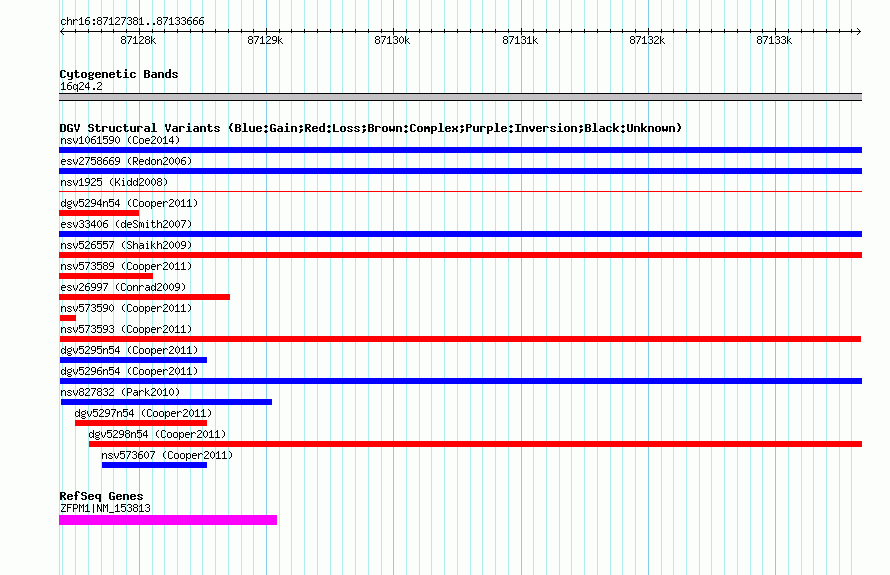Select the esv2758669 (Redon2006) variant bar

click(x=460, y=171)
